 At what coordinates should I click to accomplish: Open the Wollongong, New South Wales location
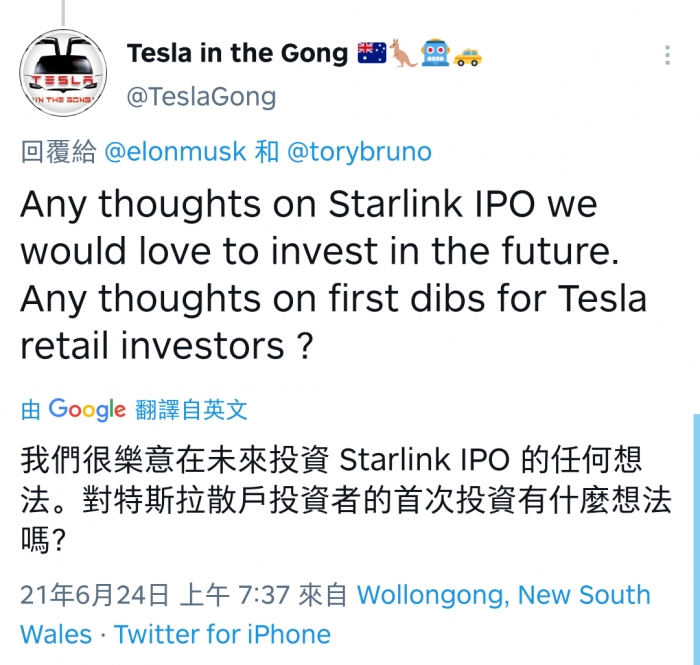click(x=503, y=596)
